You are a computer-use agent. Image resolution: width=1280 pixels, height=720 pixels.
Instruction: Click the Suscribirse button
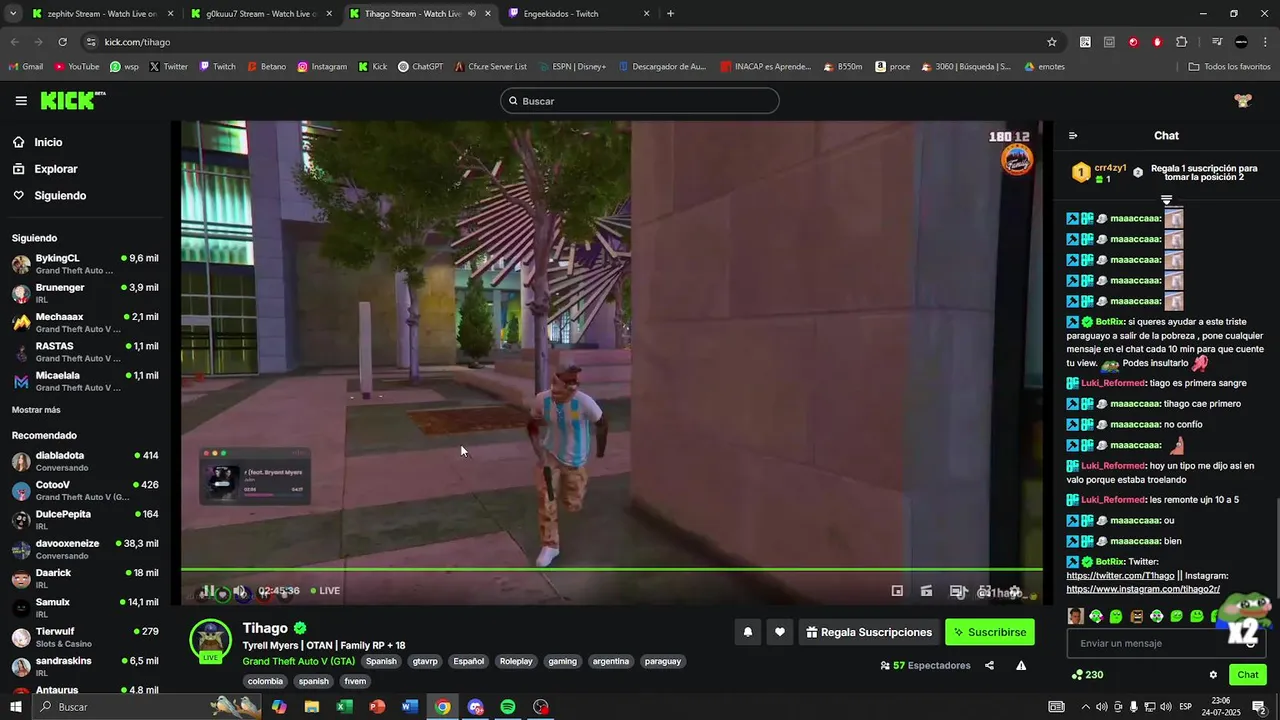pyautogui.click(x=990, y=632)
